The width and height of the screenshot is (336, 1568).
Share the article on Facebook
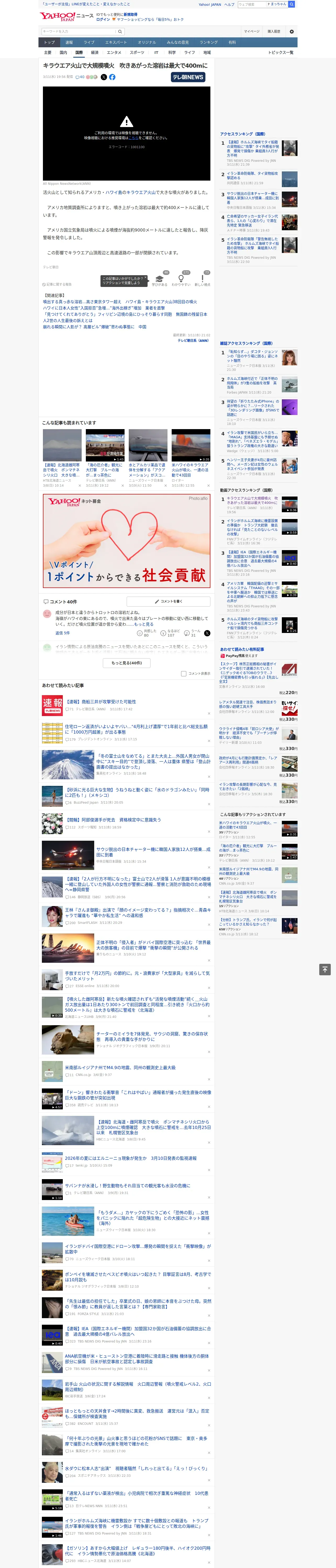pos(112,77)
